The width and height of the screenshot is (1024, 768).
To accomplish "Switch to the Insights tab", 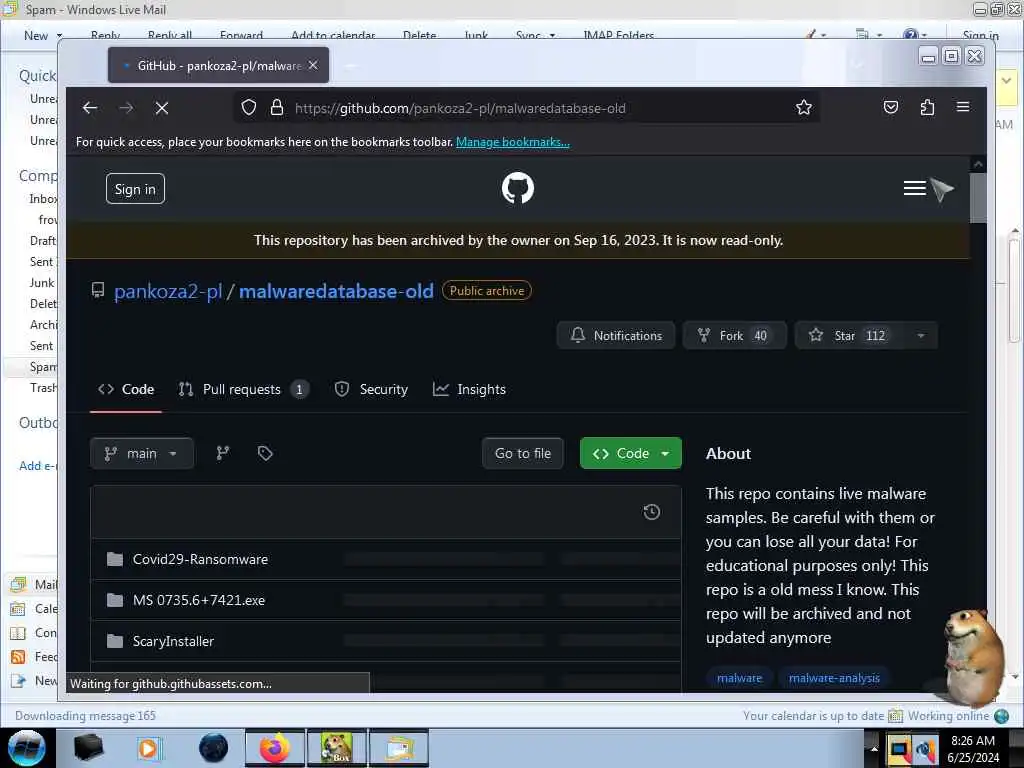I will (469, 389).
